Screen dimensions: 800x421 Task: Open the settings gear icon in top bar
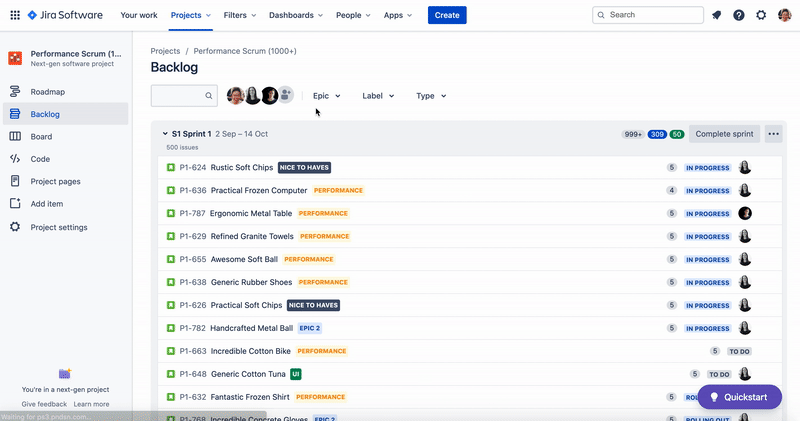tap(761, 15)
